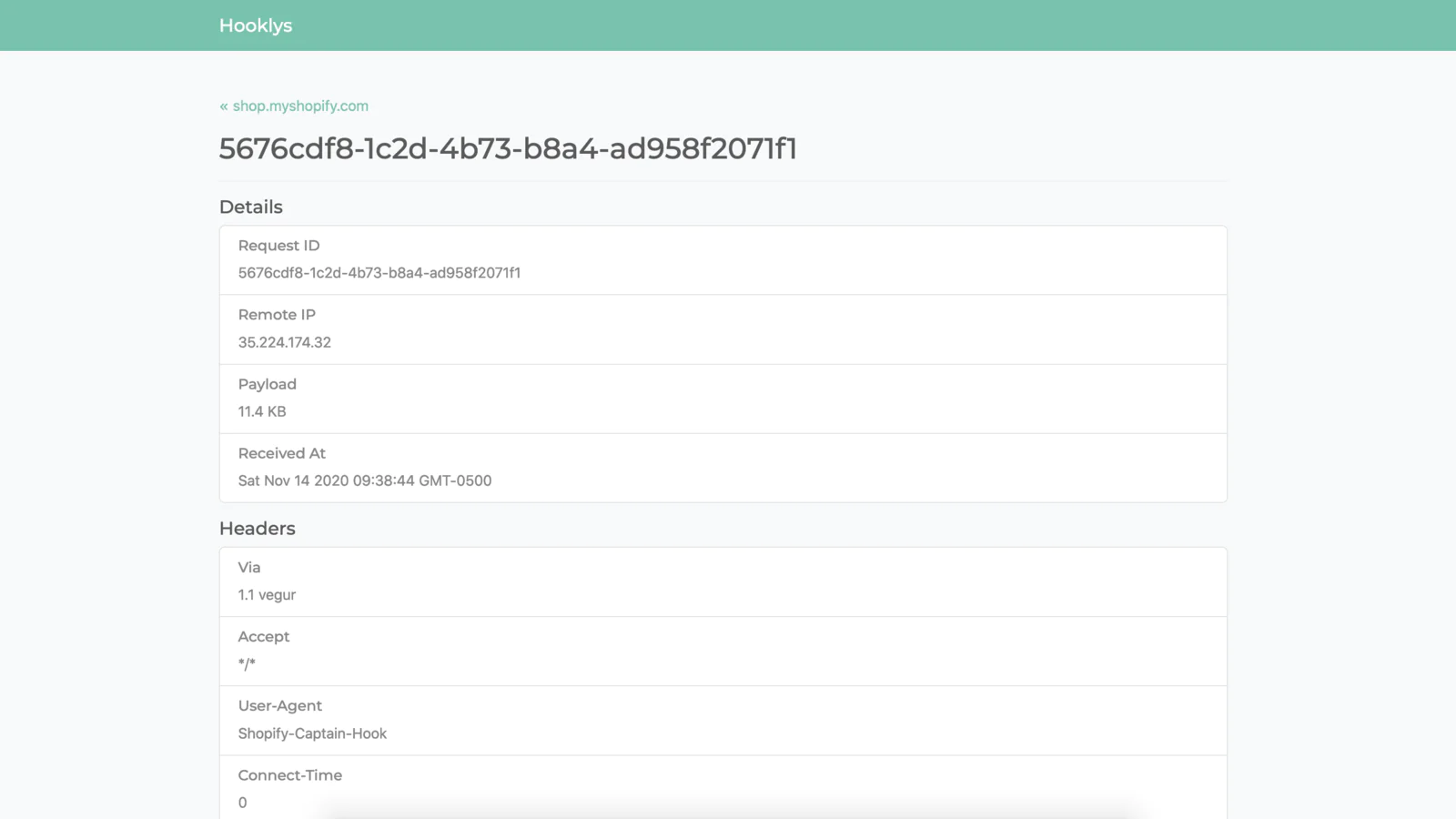Click the Via header label
The image size is (1456, 819).
(249, 568)
